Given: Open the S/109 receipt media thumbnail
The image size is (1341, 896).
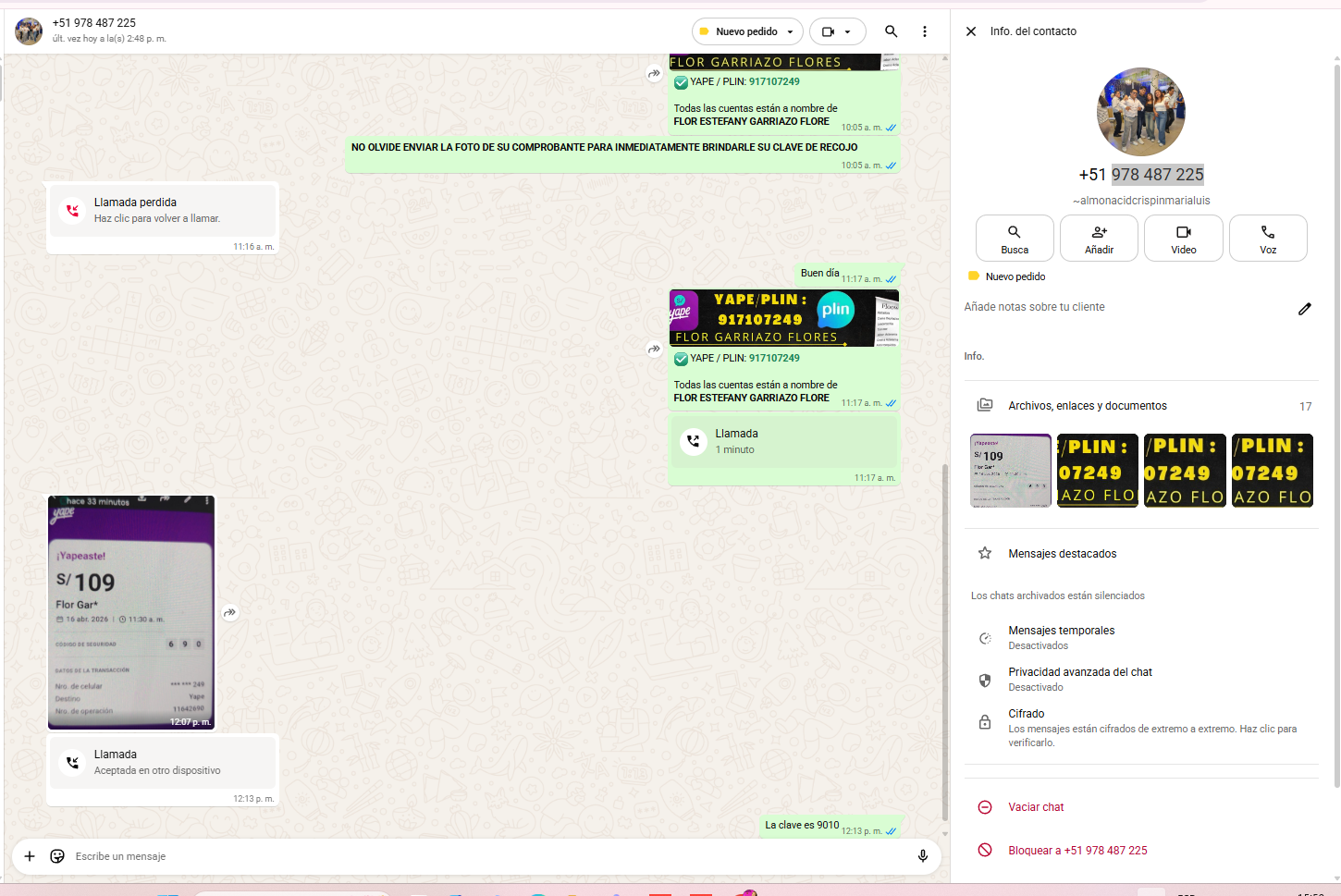Looking at the screenshot, I should point(1010,471).
